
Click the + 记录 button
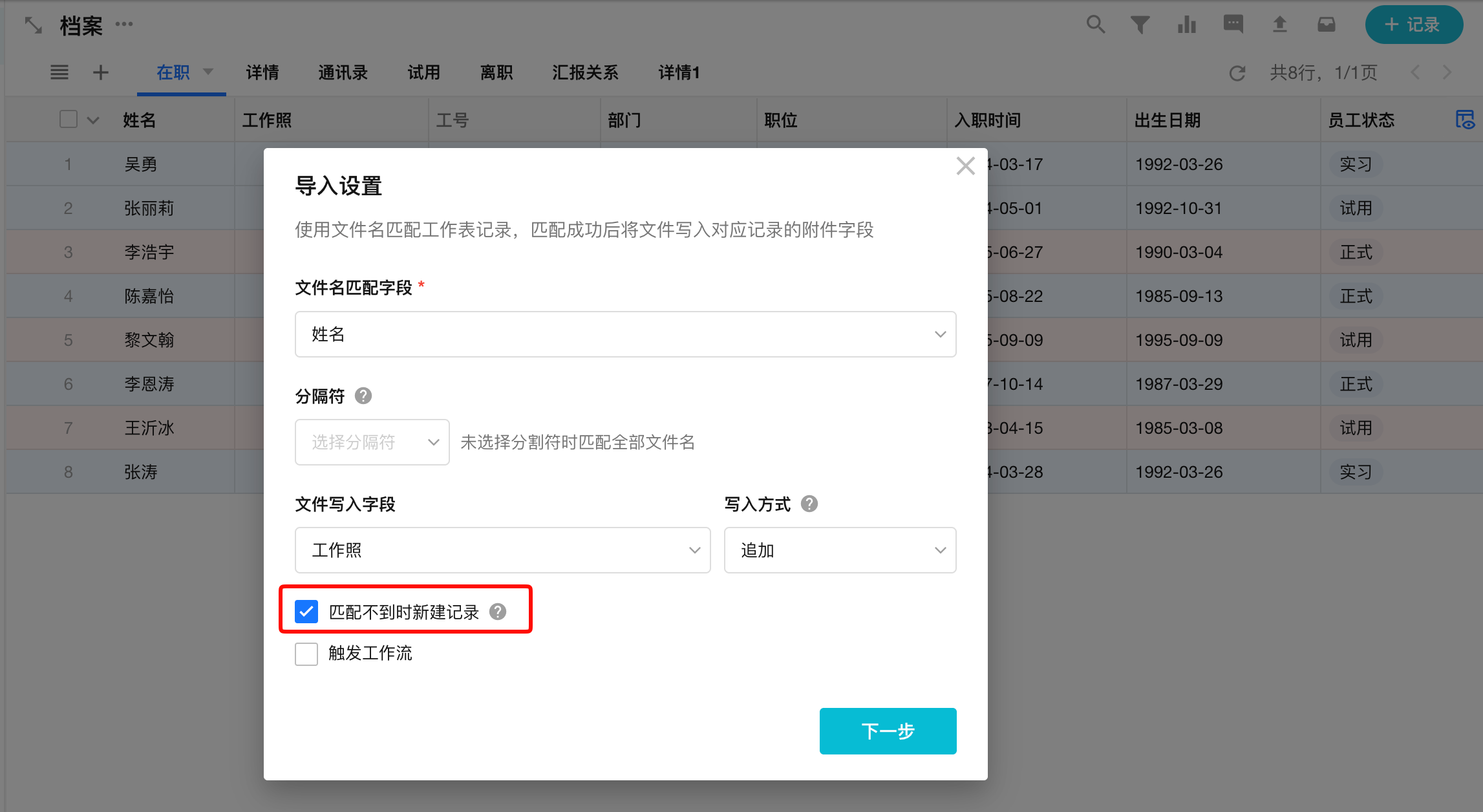[1413, 25]
